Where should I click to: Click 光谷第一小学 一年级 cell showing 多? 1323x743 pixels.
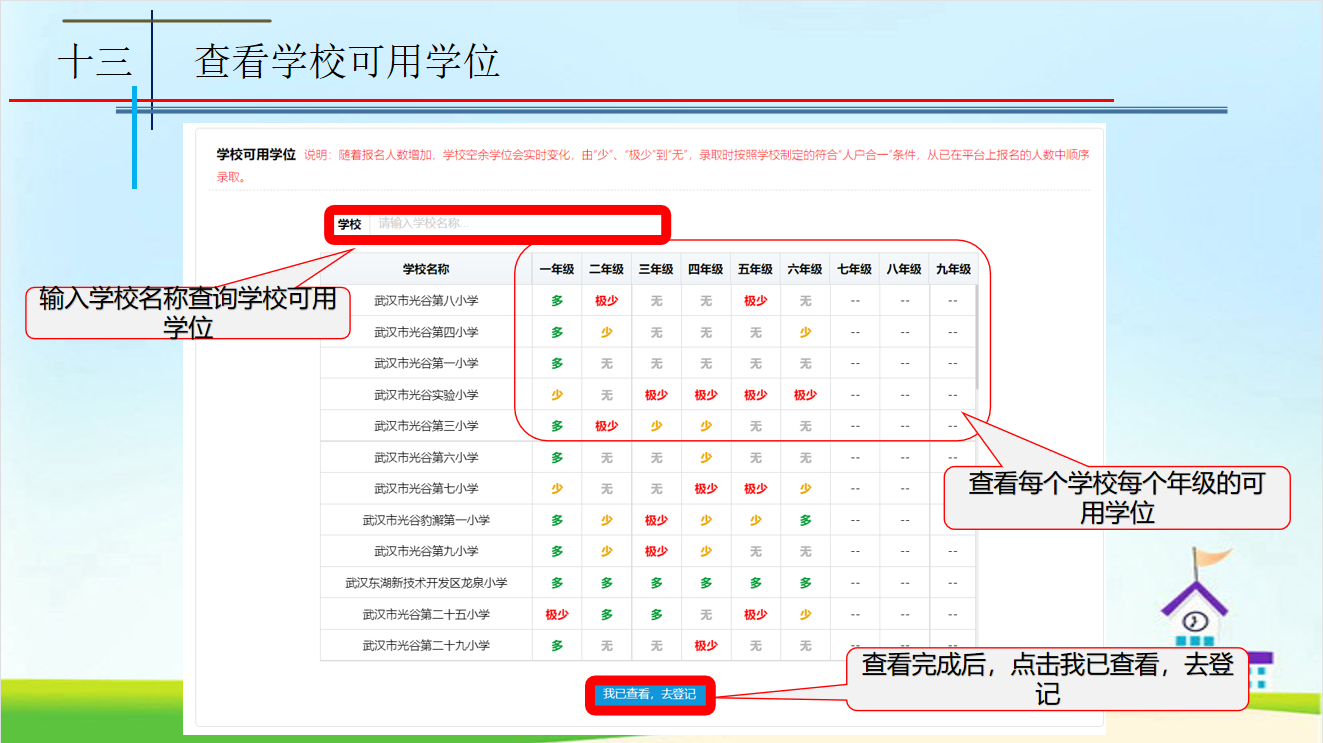tap(557, 363)
